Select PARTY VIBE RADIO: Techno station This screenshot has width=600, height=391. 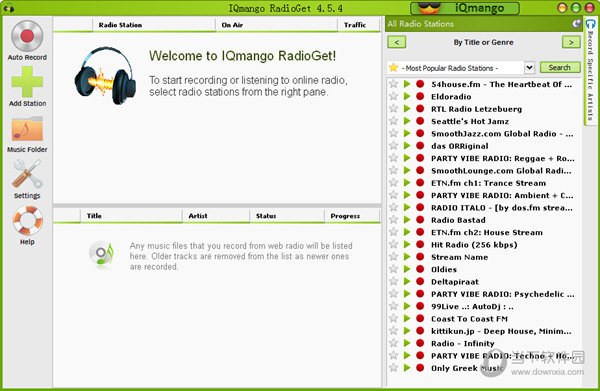(502, 356)
